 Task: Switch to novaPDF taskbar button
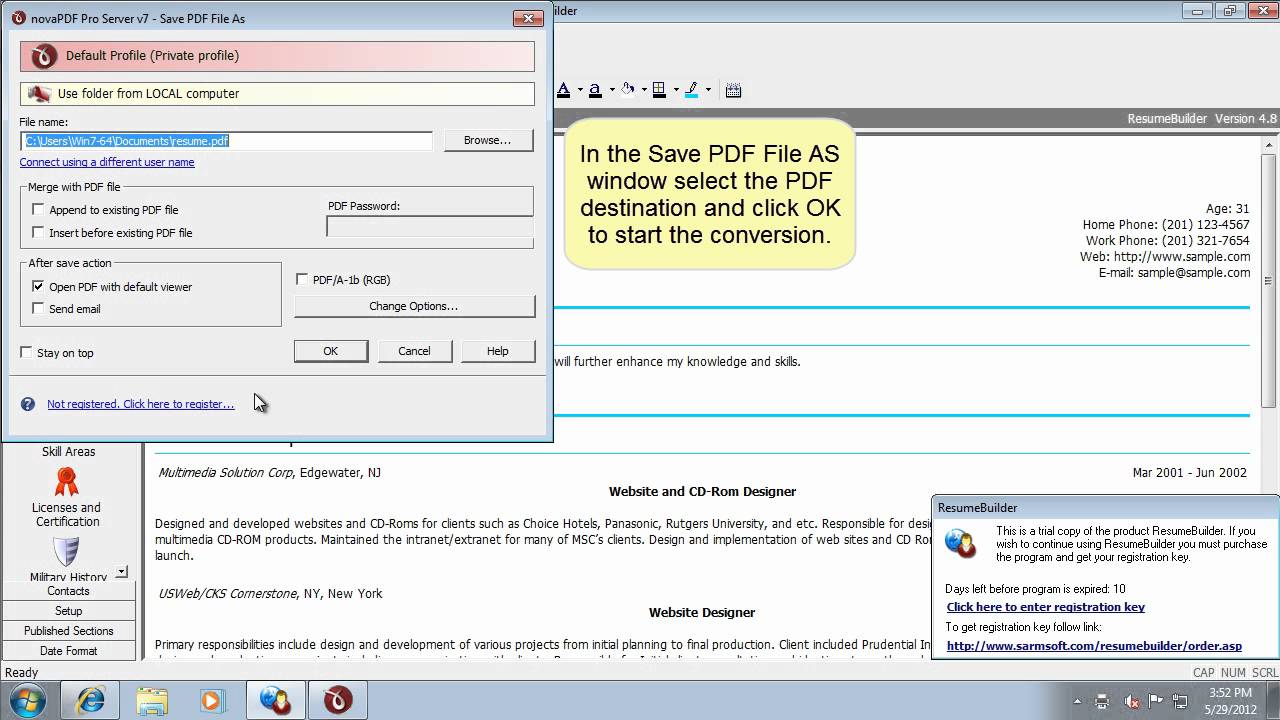pos(337,700)
